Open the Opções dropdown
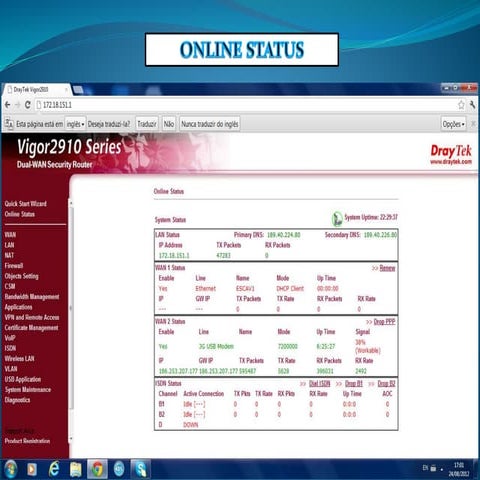 (453, 124)
